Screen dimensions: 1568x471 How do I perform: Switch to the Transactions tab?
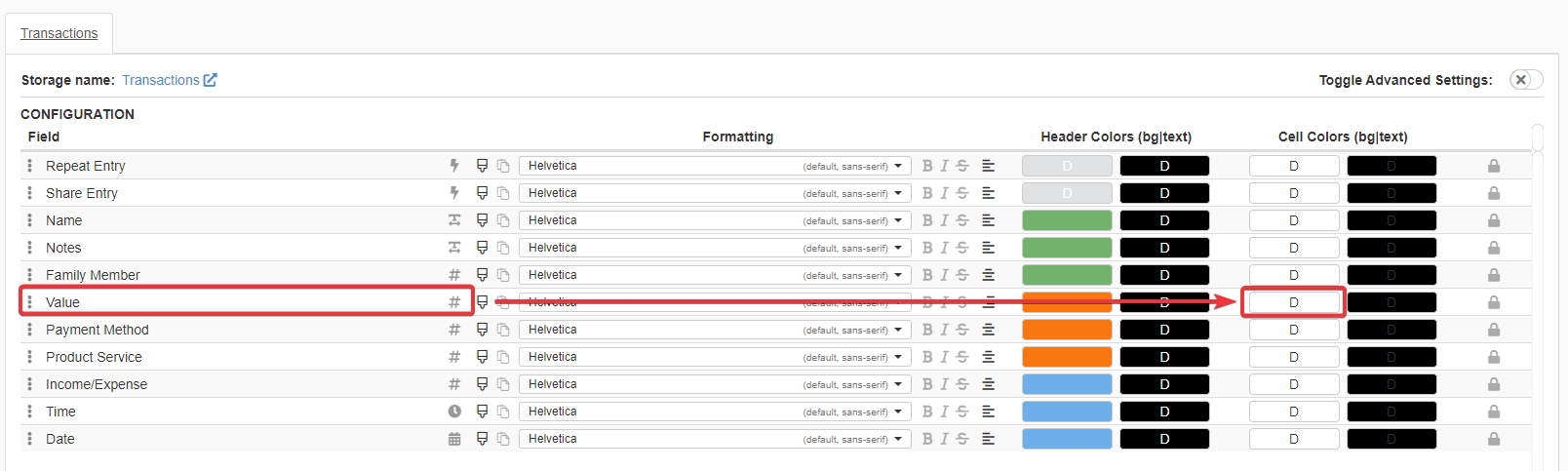click(x=59, y=33)
